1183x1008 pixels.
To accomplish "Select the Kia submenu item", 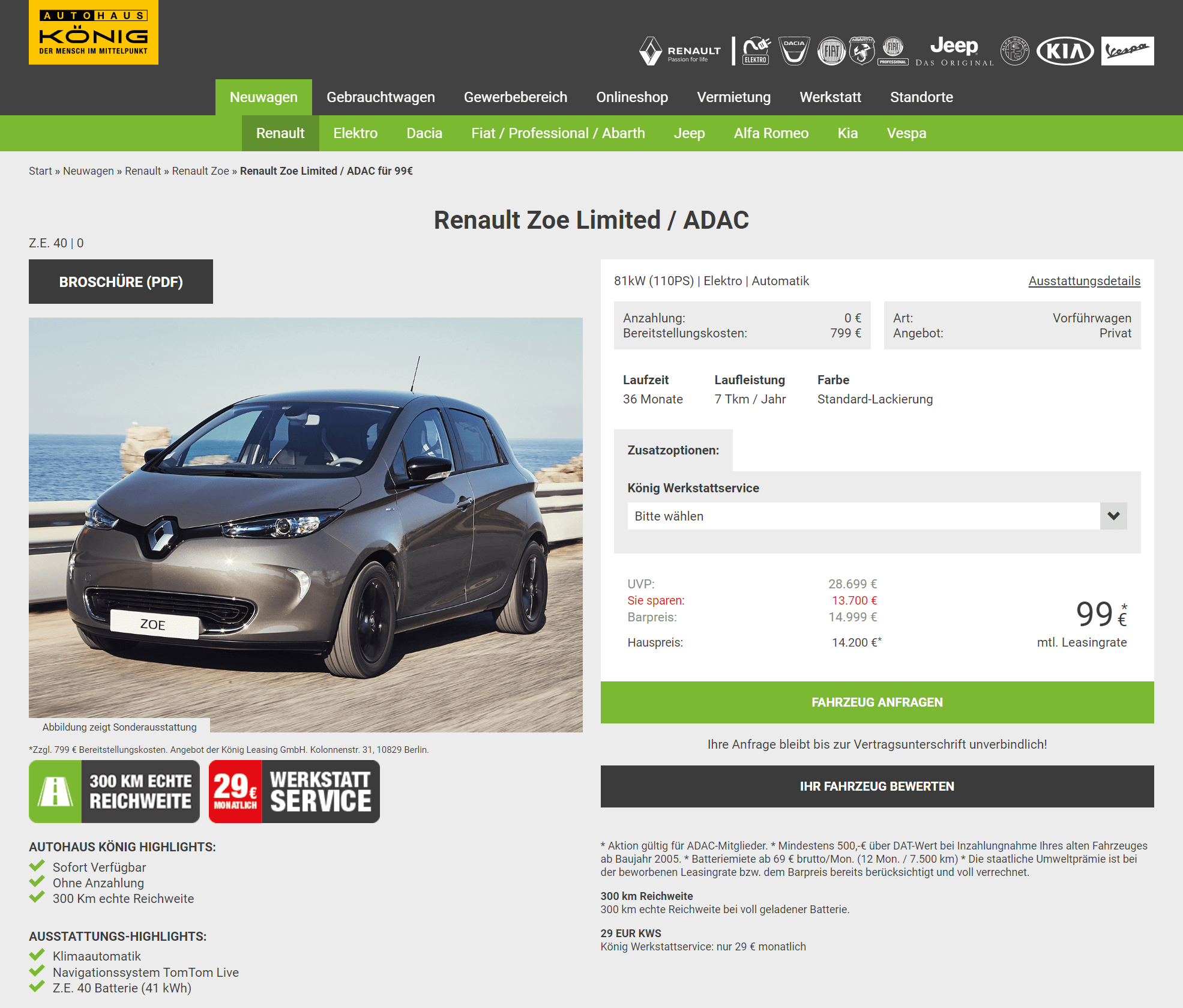I will (x=847, y=133).
